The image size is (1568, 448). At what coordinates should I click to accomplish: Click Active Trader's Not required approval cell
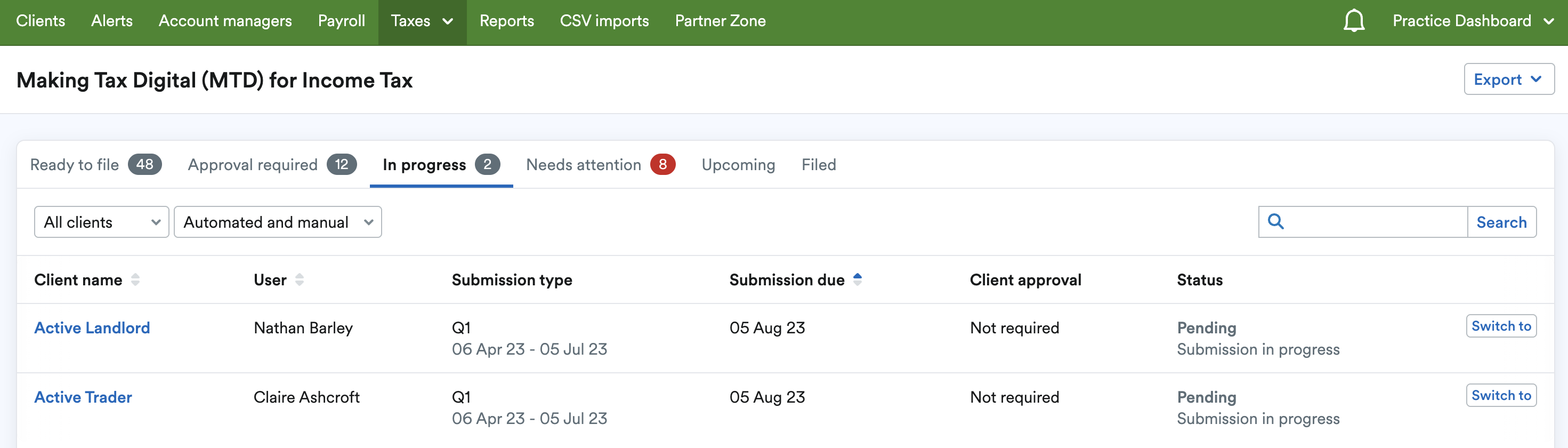(1015, 397)
